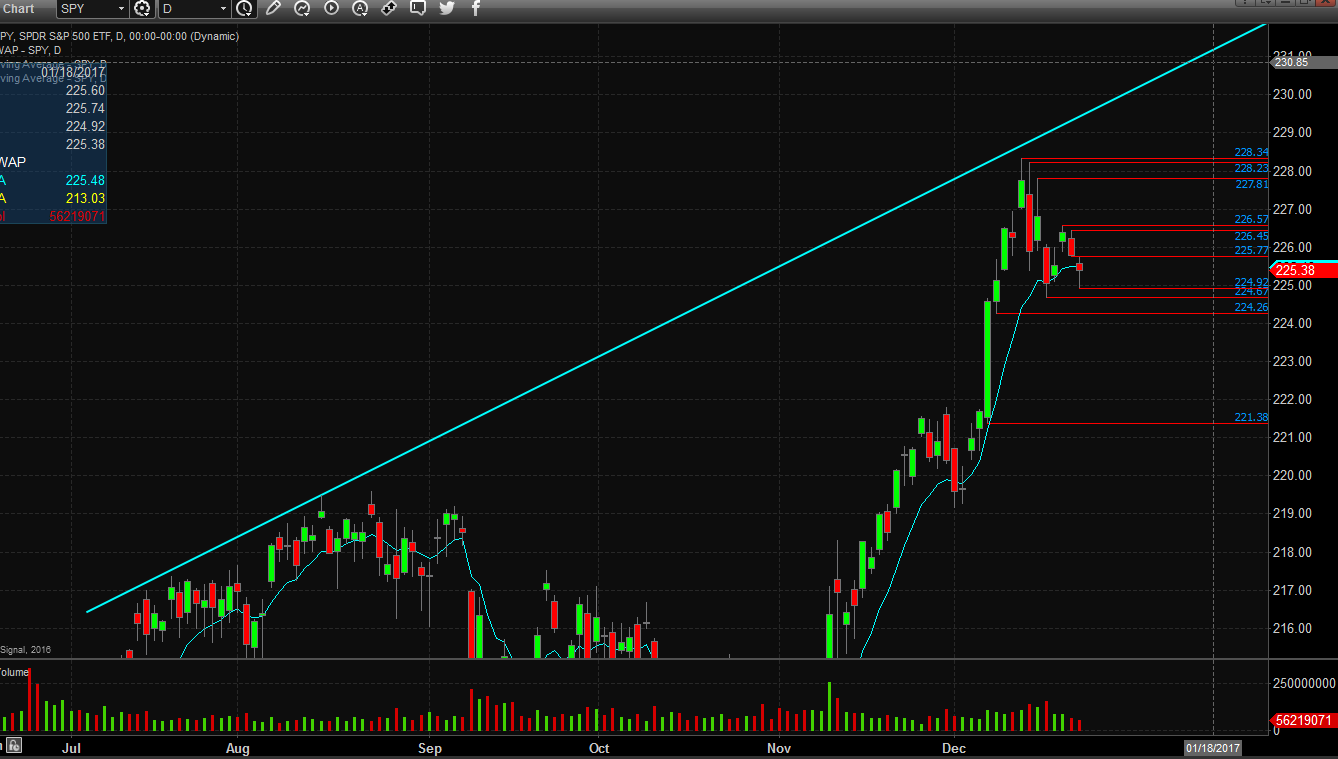
Task: Select the pencil drawing tool
Action: 273,9
